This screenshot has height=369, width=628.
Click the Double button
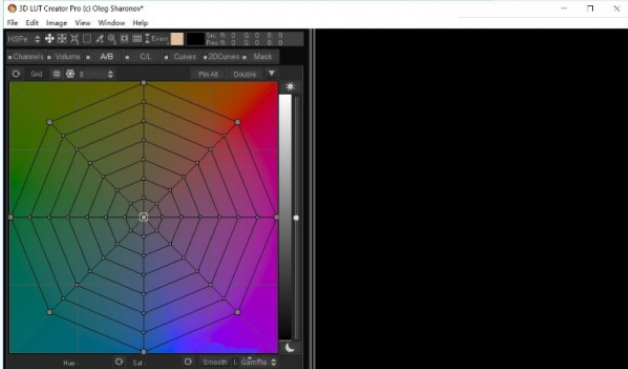(x=245, y=74)
